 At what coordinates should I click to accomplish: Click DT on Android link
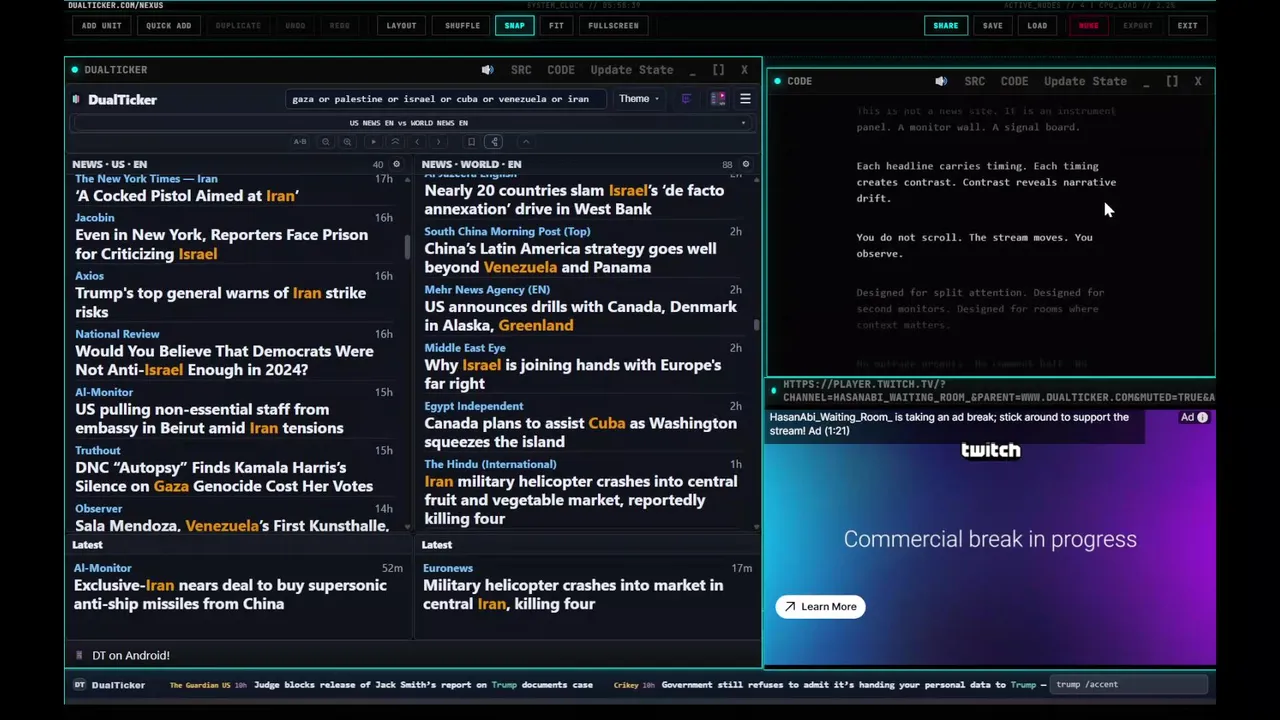pyautogui.click(x=131, y=655)
